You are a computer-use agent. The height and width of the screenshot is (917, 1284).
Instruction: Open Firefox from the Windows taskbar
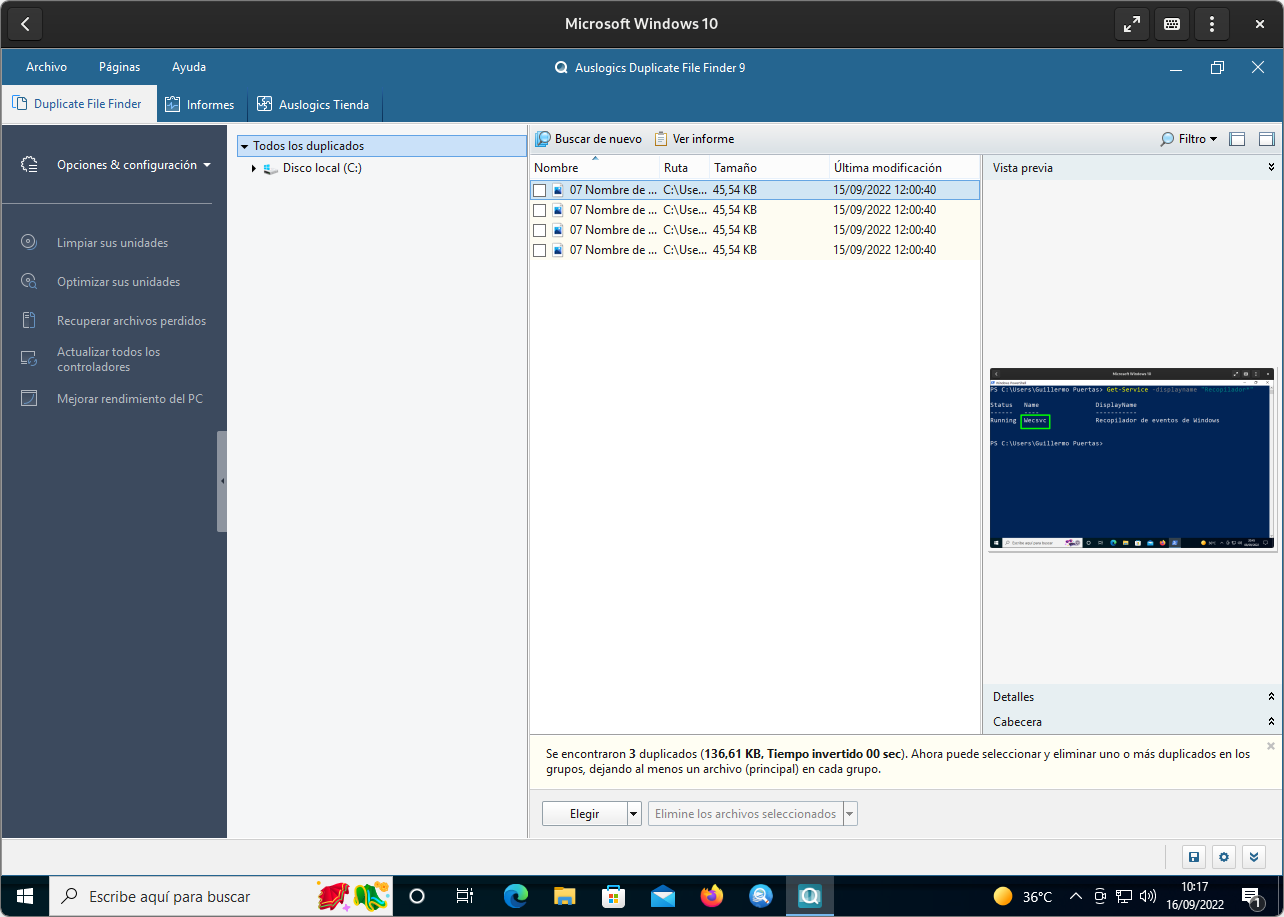tap(712, 896)
